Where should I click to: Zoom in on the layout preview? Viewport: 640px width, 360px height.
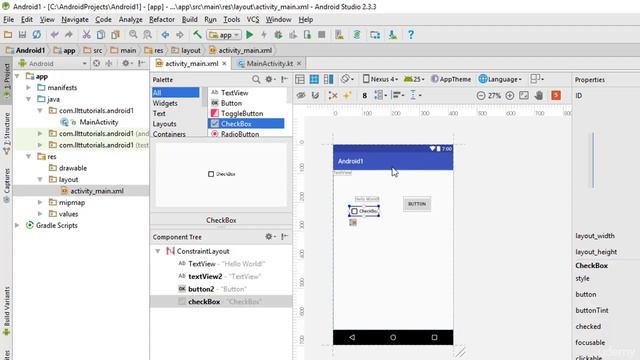509,96
